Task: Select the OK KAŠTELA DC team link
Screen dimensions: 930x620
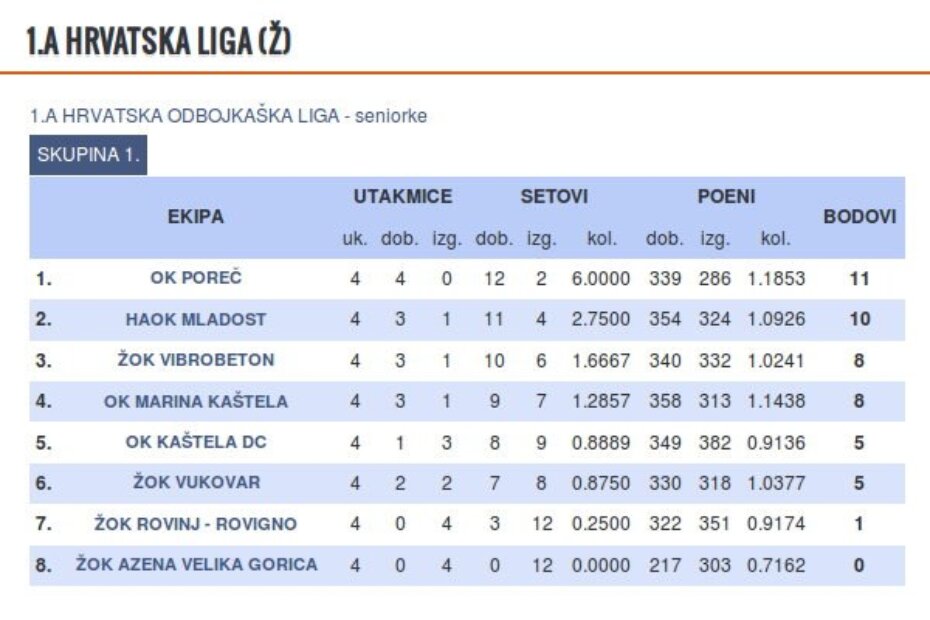Action: point(196,442)
